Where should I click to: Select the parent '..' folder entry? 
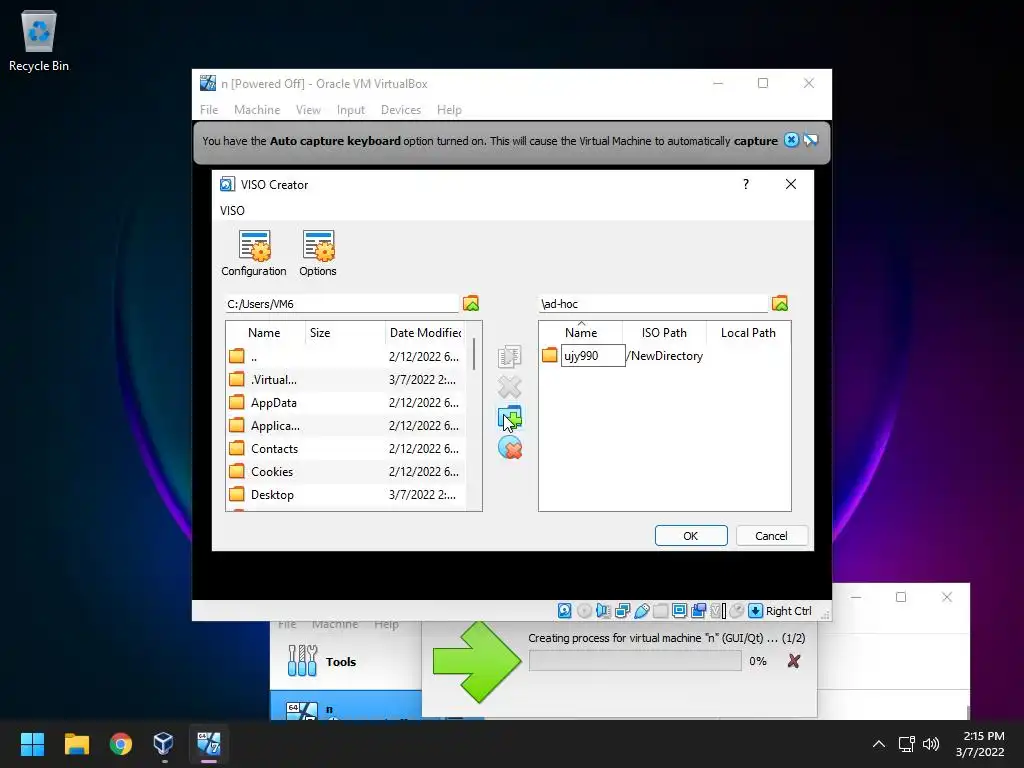pyautogui.click(x=346, y=357)
